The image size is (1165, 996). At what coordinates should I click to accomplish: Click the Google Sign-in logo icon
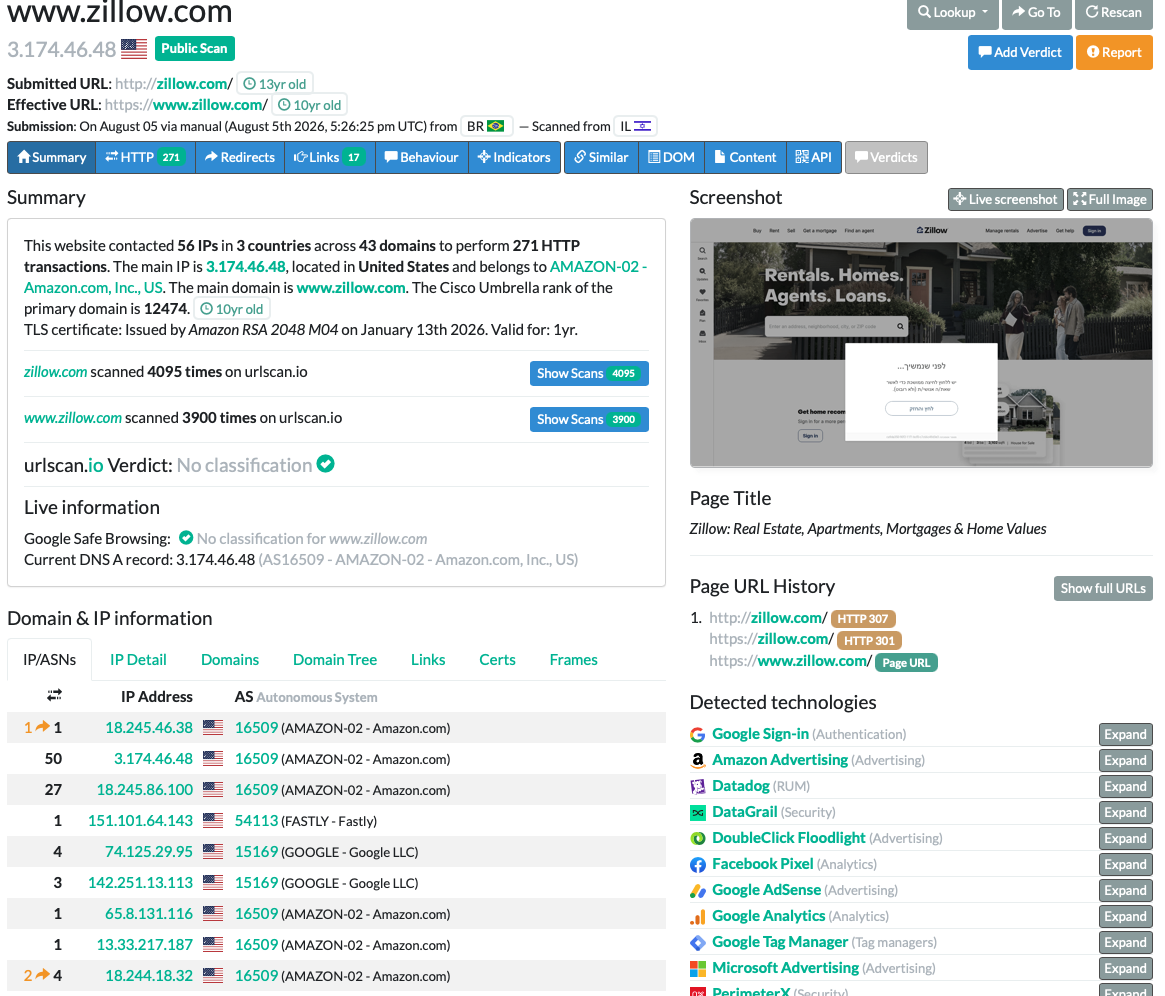pos(698,735)
